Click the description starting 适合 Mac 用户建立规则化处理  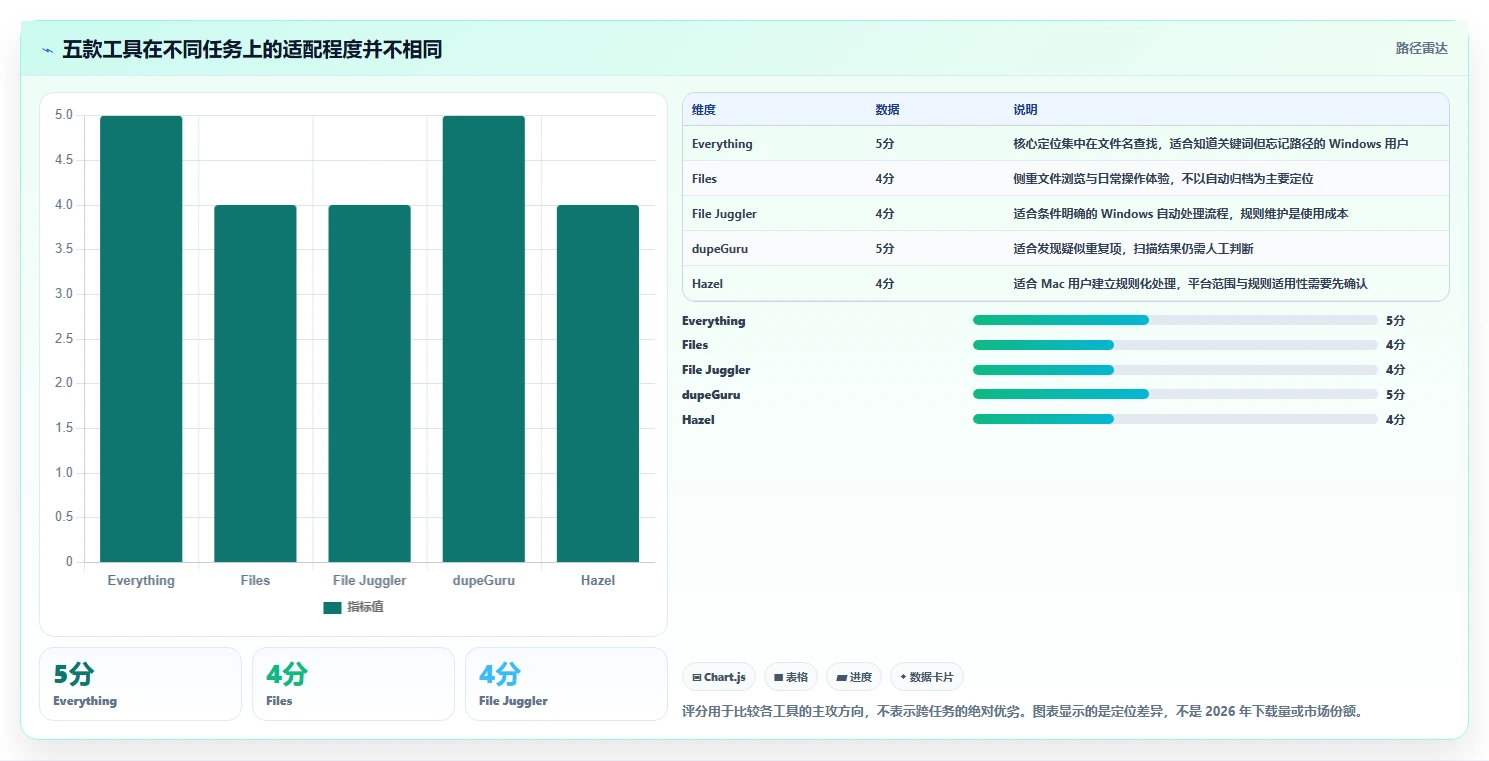(1190, 284)
